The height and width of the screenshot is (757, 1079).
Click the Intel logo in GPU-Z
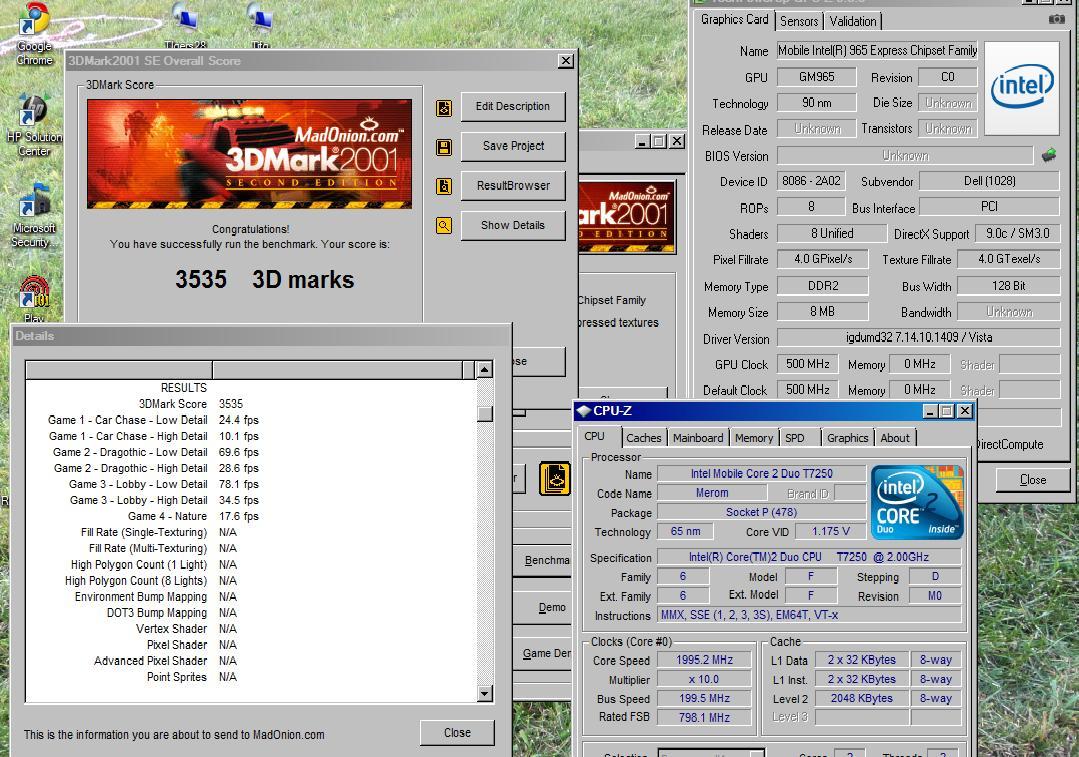pos(1022,87)
